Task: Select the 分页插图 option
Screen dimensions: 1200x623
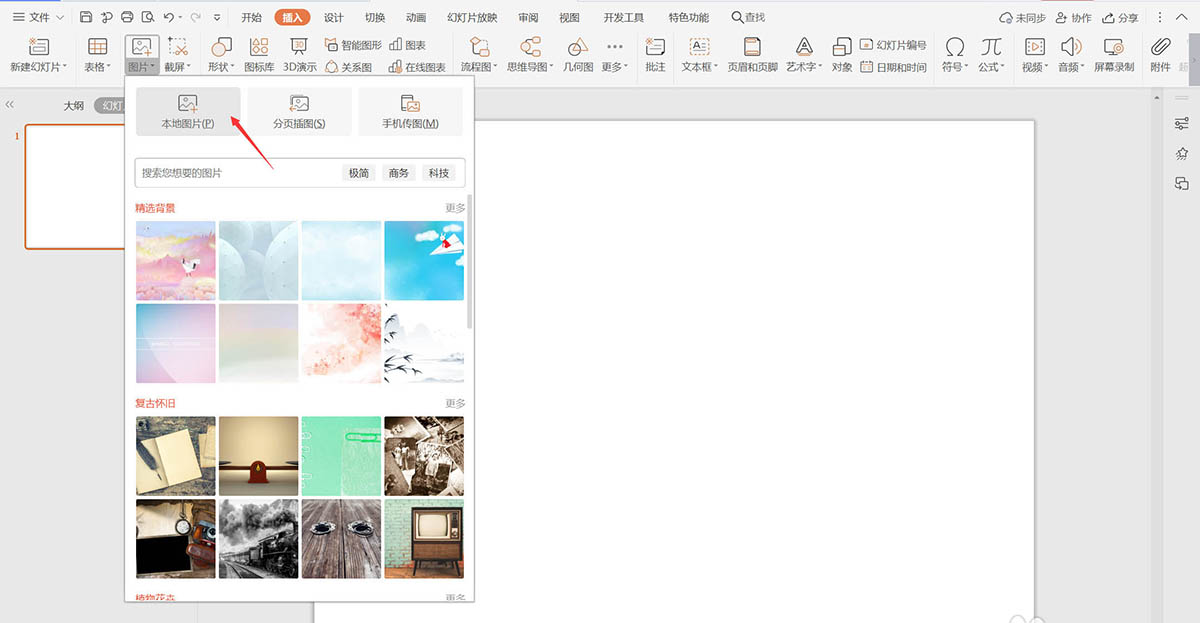Action: pos(299,111)
